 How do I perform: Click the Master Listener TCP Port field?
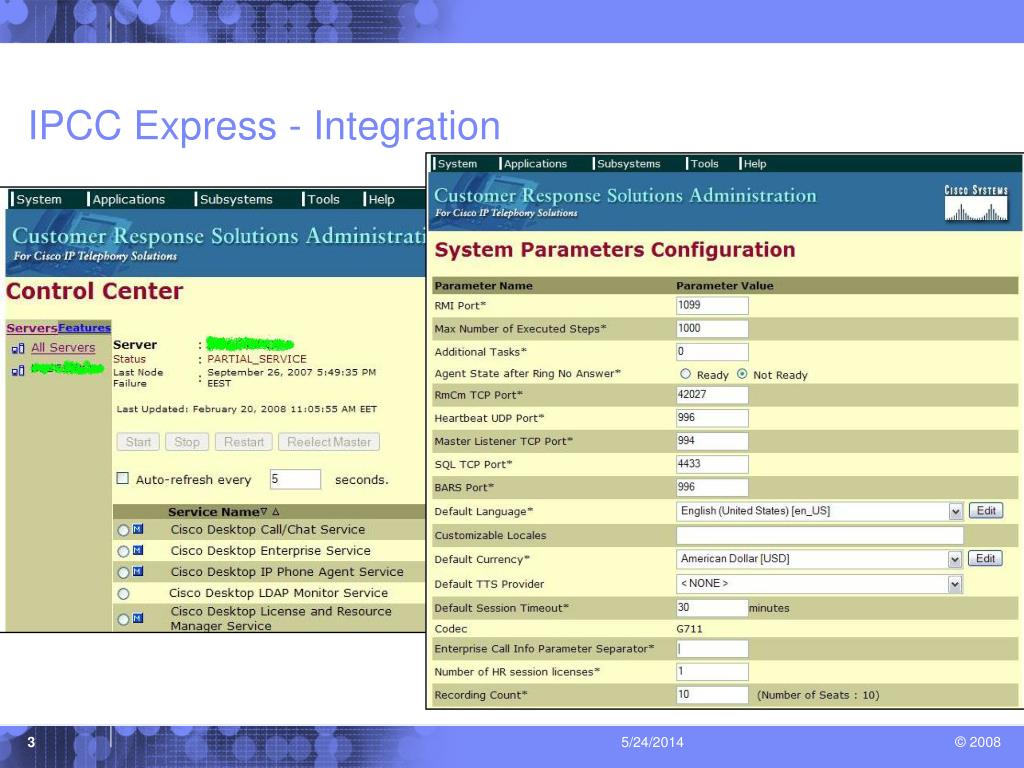[x=712, y=441]
